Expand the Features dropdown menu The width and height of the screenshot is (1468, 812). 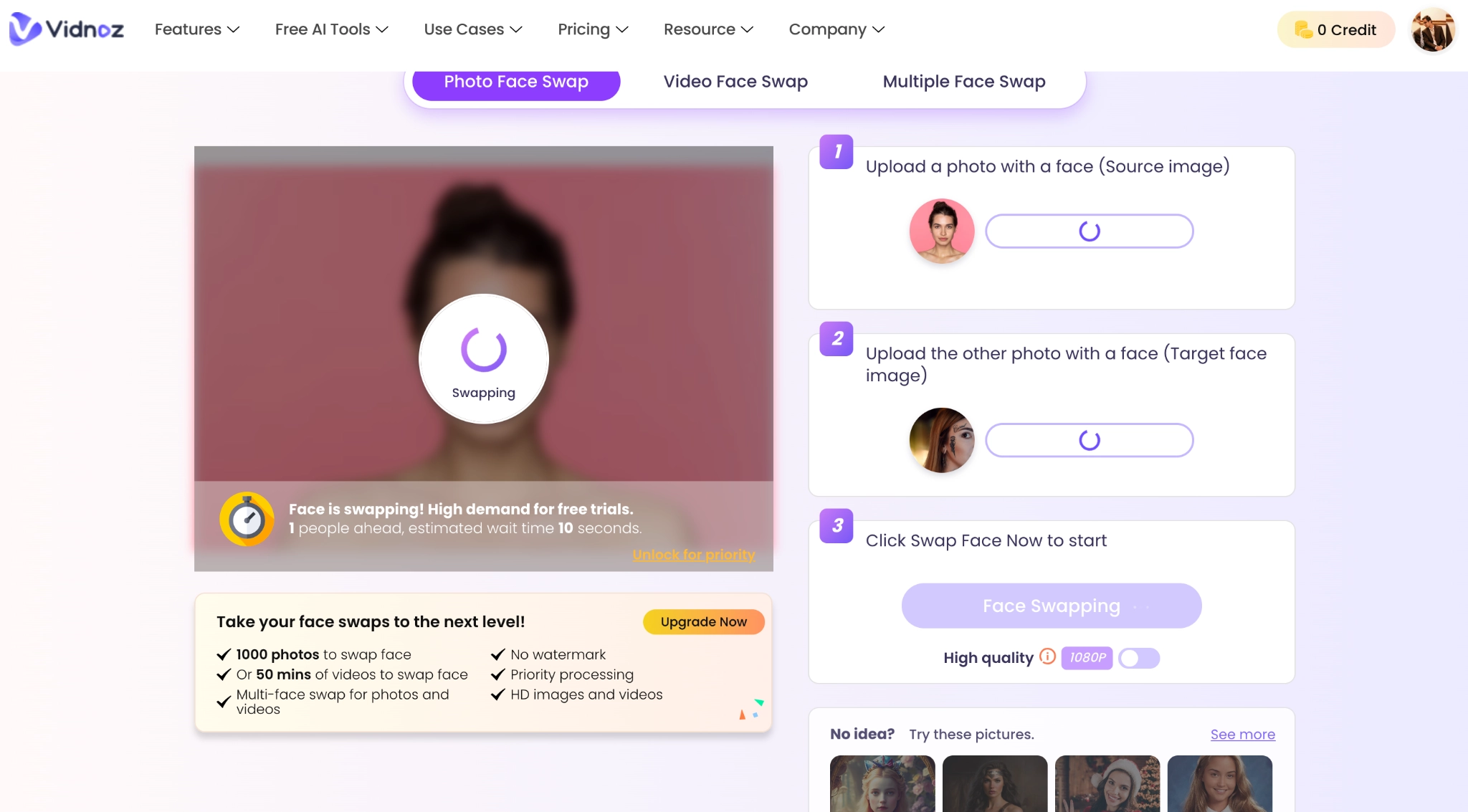[197, 29]
